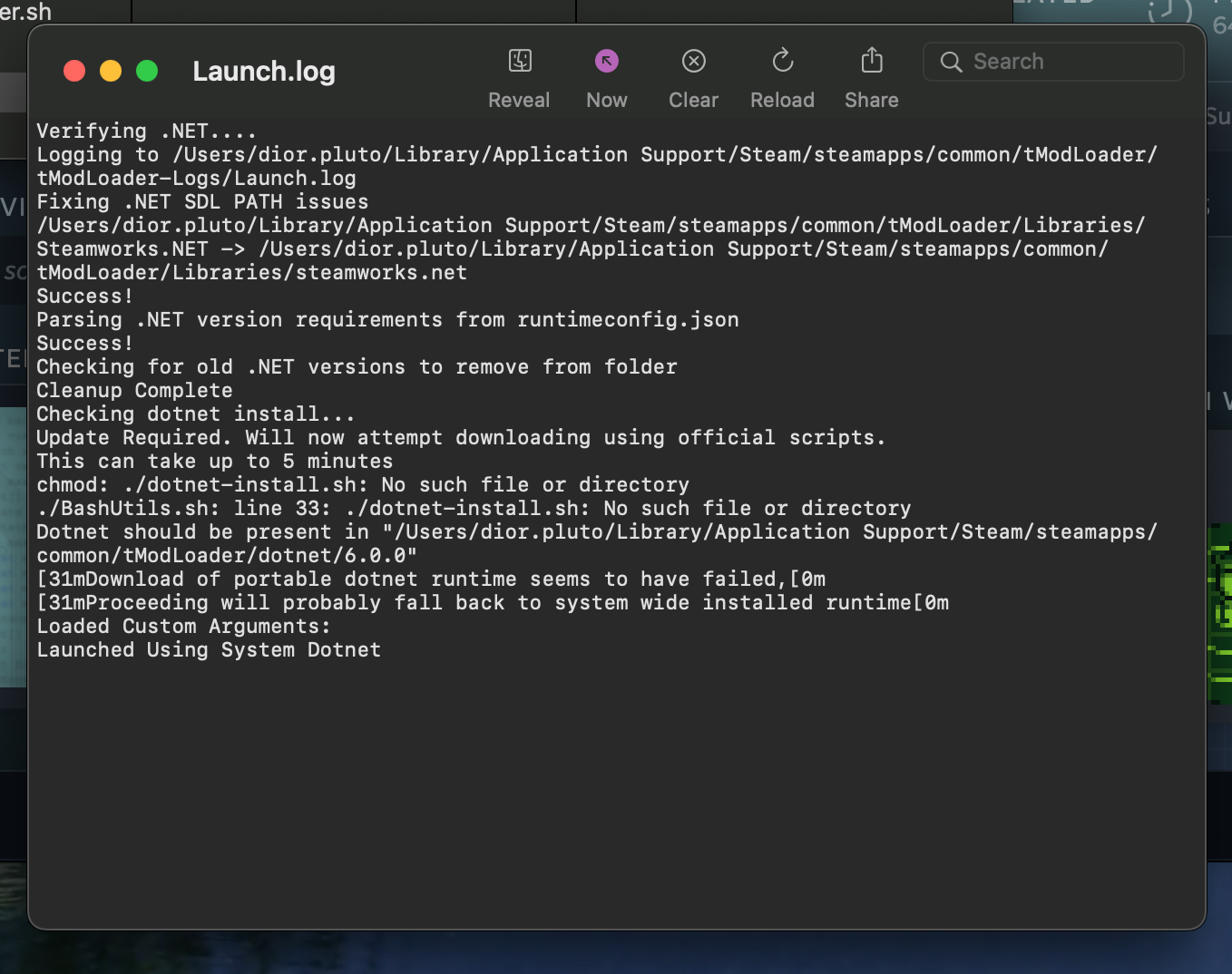Maximize the Launch.log window with green button
Image resolution: width=1232 pixels, height=974 pixels.
click(147, 71)
